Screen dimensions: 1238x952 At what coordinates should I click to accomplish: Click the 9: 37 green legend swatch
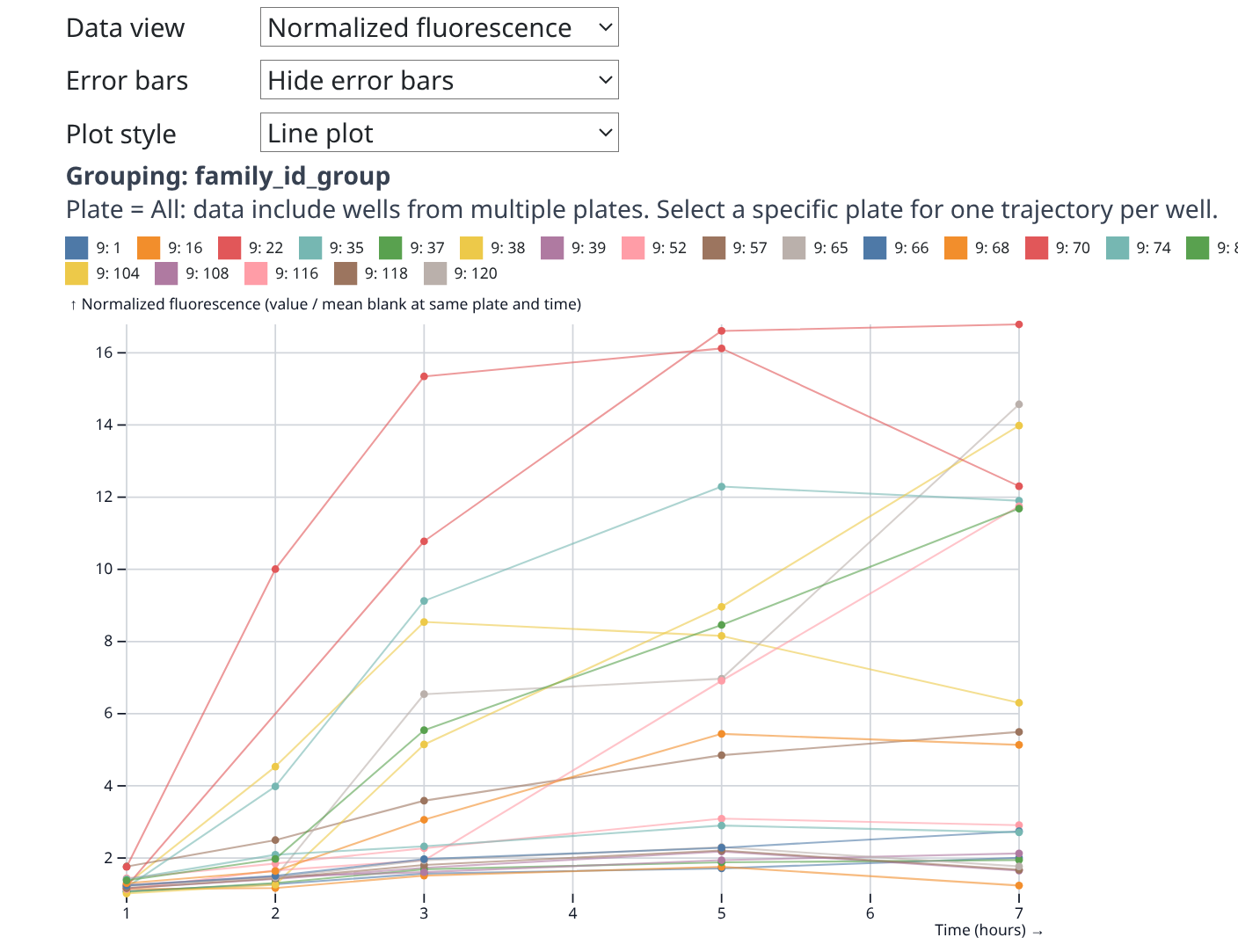click(391, 248)
